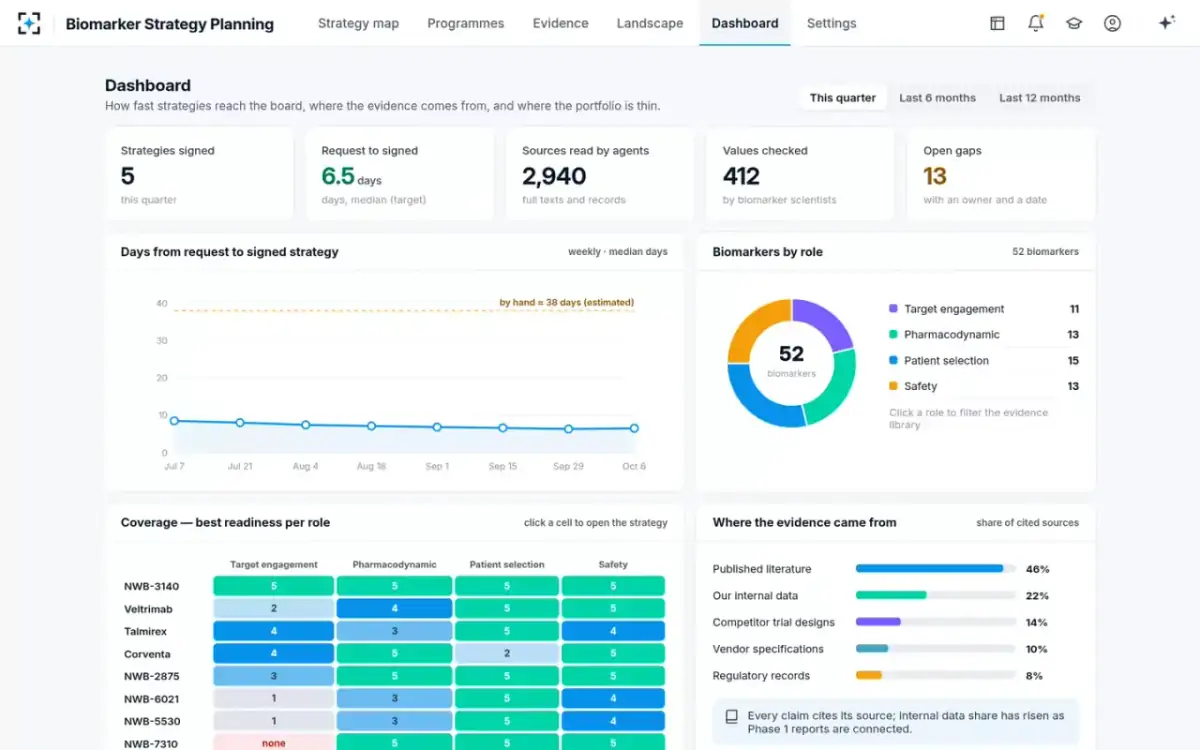This screenshot has height=750, width=1200.
Task: Click the Competitor trial designs progress bar
Action: (936, 622)
